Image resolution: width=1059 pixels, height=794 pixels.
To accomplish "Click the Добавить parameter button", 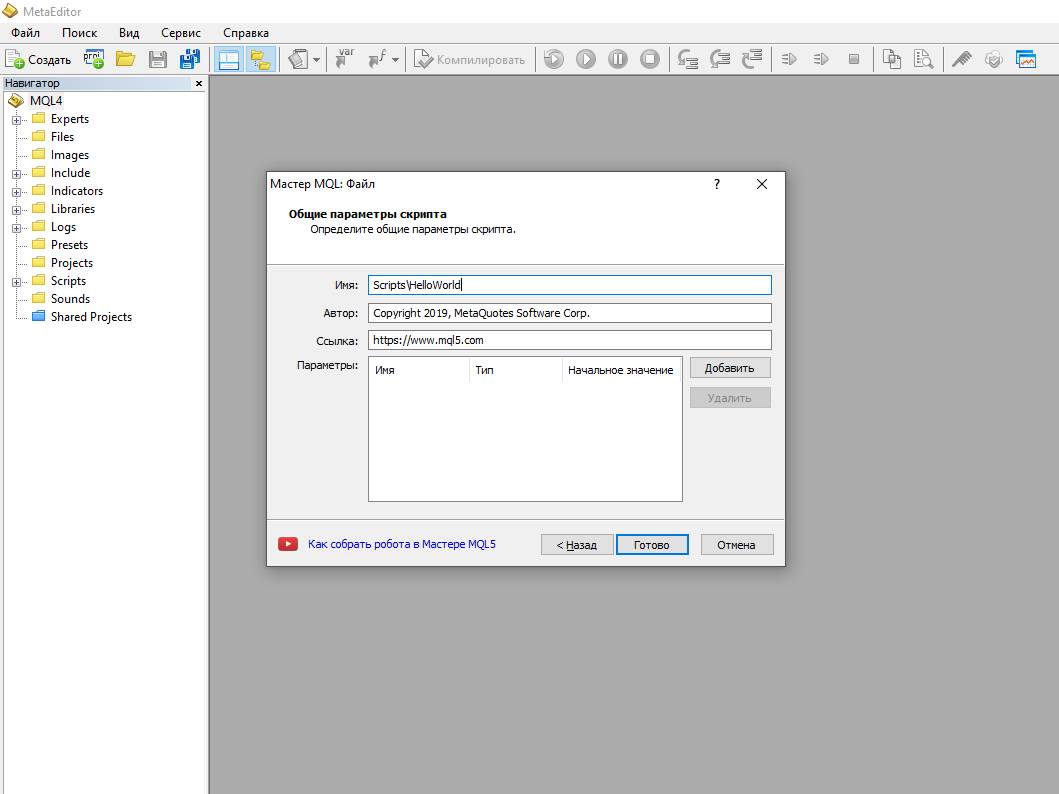I will click(x=729, y=368).
